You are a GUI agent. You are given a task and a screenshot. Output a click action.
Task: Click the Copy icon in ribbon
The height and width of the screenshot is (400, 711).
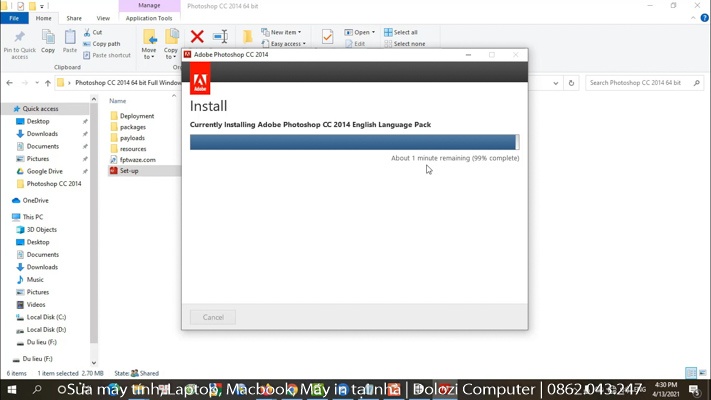pyautogui.click(x=48, y=37)
